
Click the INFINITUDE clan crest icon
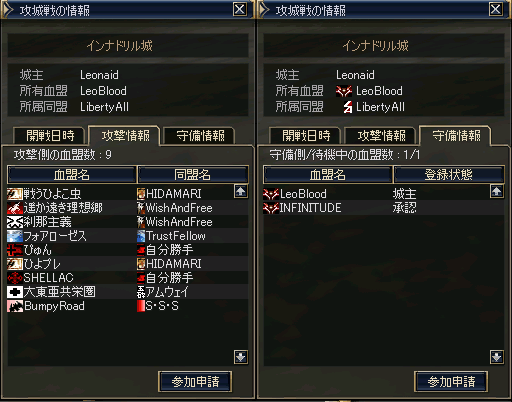pyautogui.click(x=271, y=208)
